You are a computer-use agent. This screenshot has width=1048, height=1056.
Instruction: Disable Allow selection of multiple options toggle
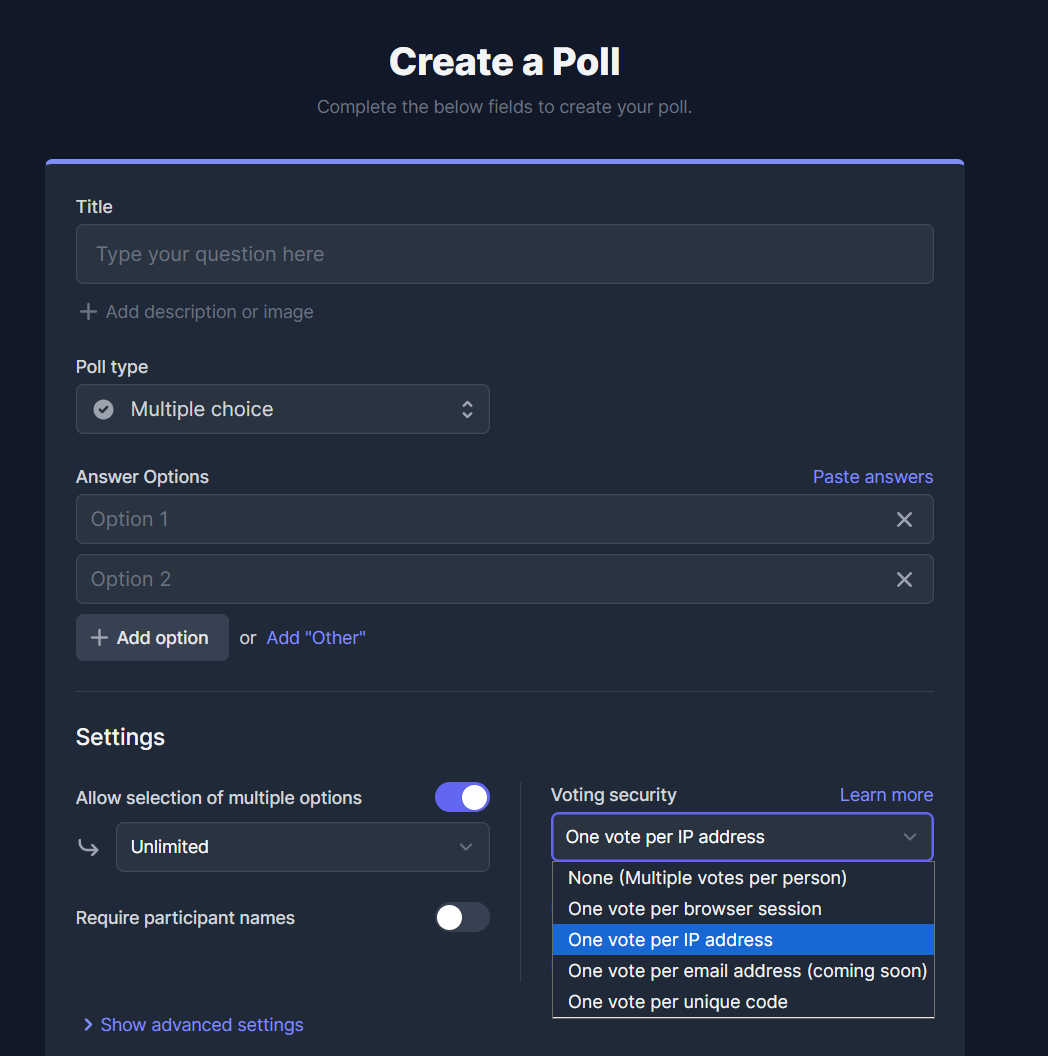point(462,797)
